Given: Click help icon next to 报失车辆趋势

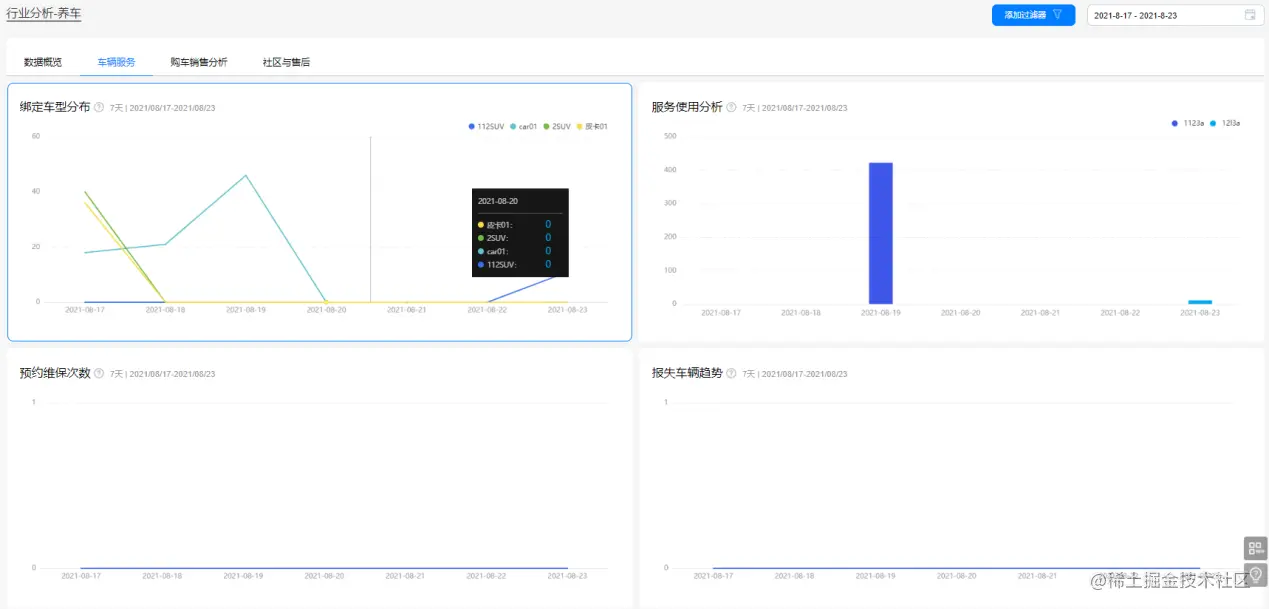Looking at the screenshot, I should (731, 373).
